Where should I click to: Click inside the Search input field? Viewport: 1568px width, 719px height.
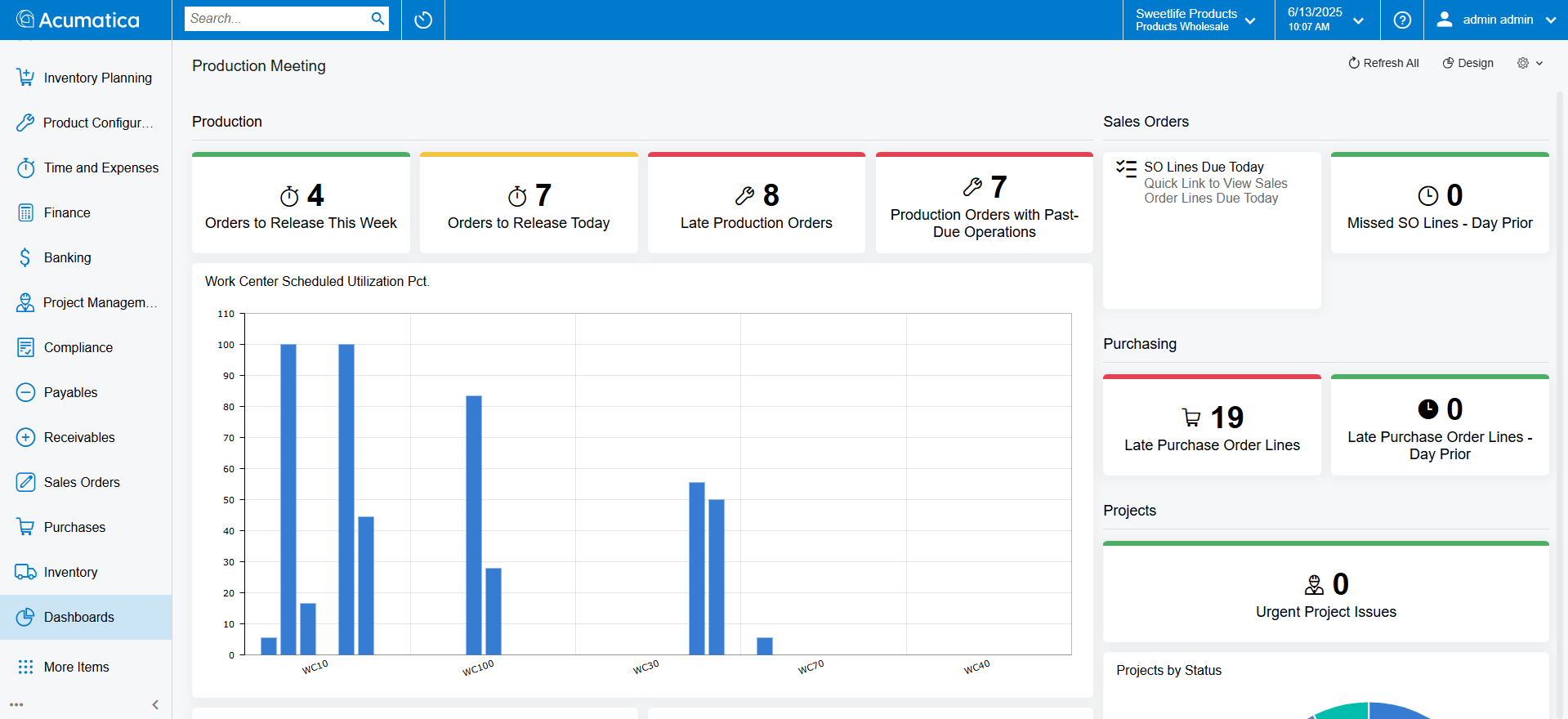276,19
